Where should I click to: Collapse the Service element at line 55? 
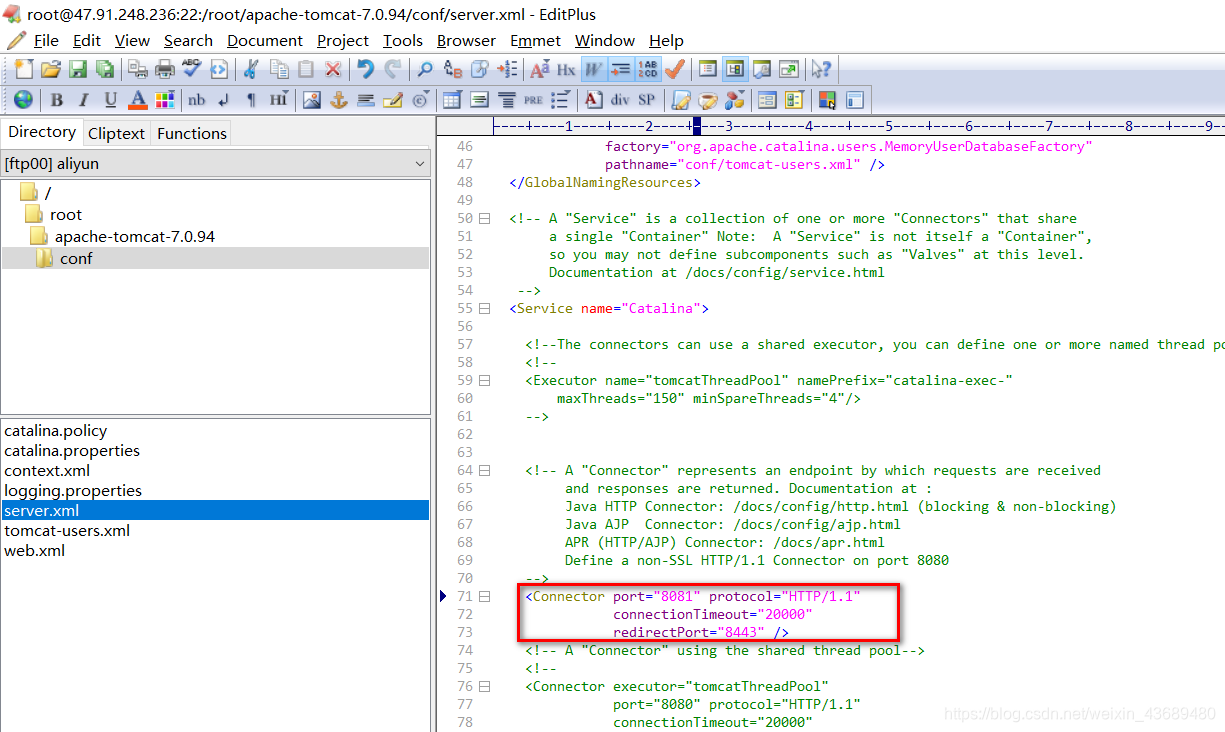click(x=485, y=308)
